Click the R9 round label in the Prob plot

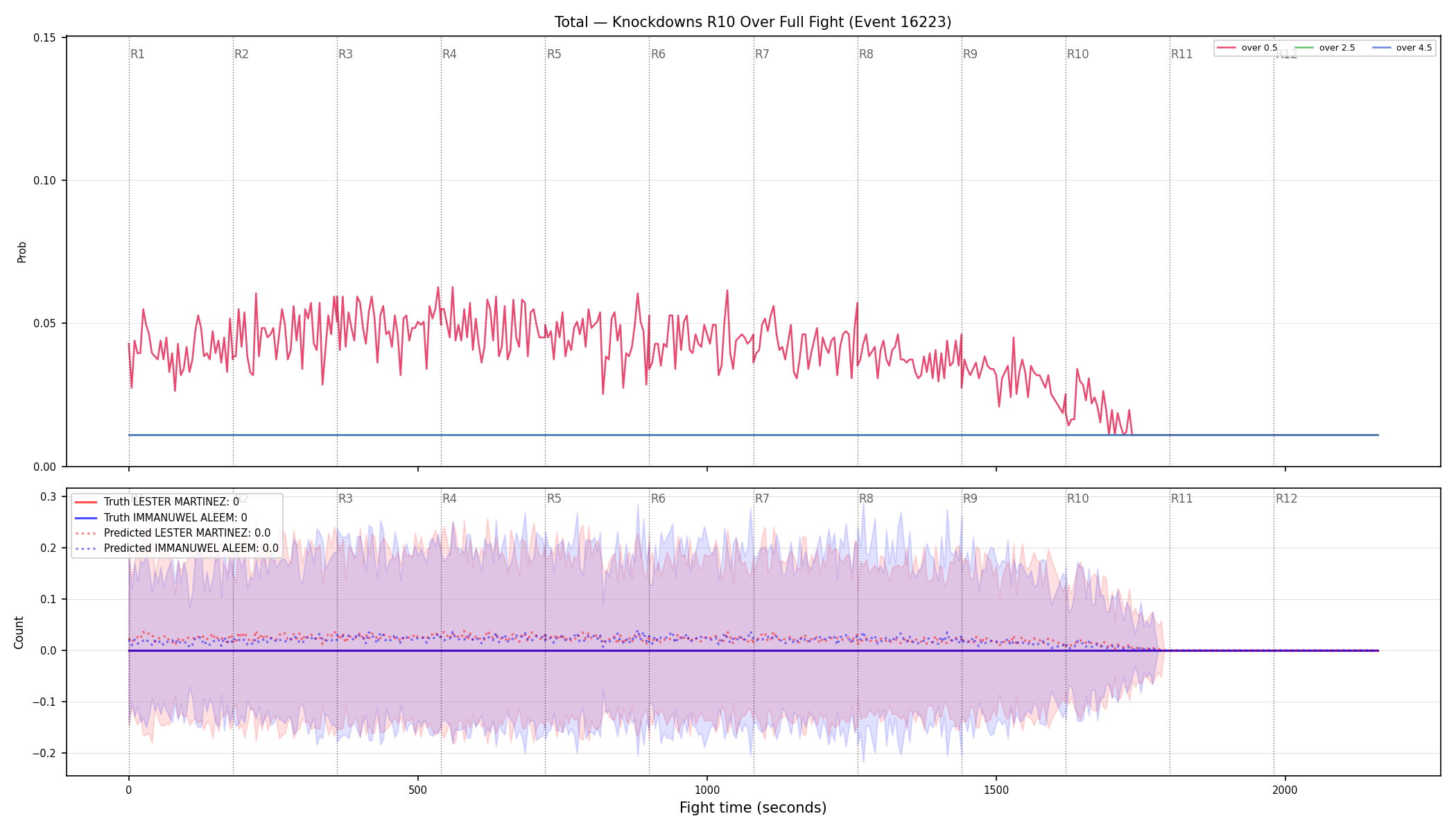pos(970,54)
